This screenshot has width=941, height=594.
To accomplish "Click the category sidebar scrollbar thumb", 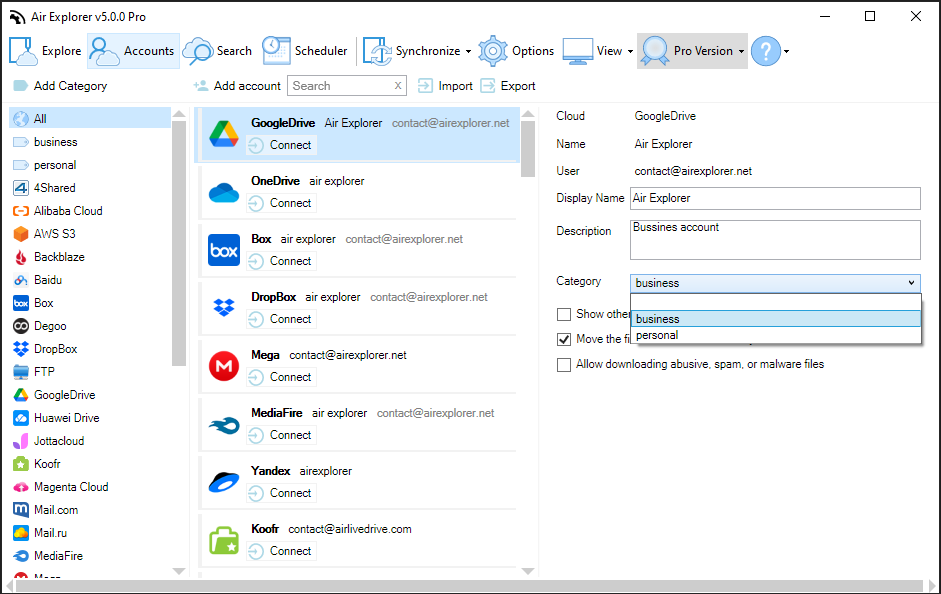I will 179,243.
